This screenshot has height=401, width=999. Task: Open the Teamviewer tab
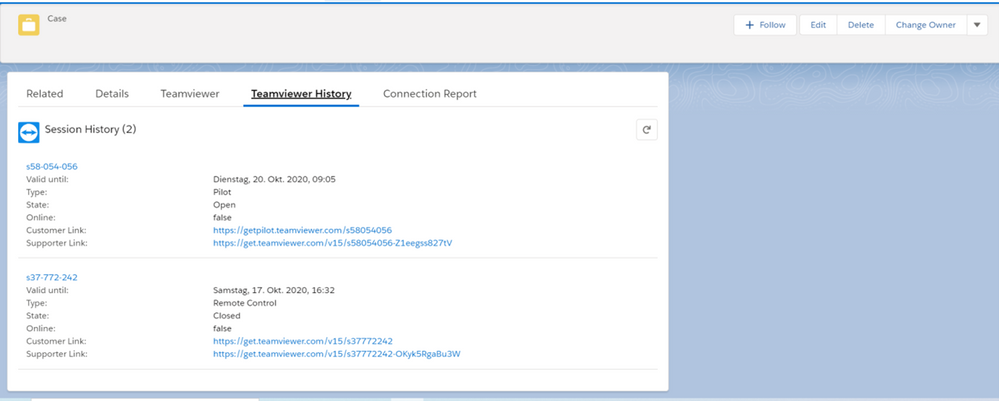[190, 94]
